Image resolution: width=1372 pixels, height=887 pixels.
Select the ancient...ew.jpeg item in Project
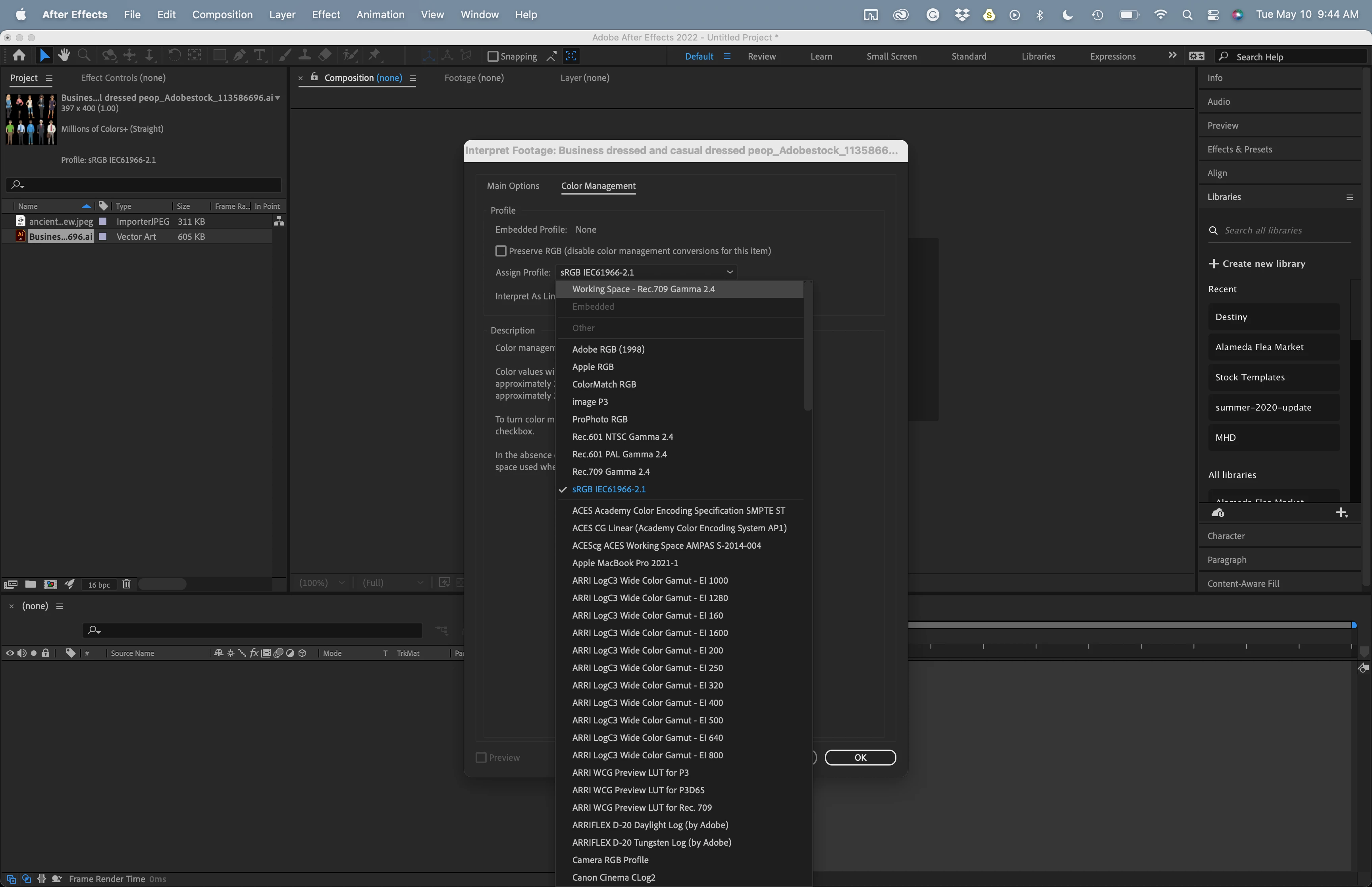point(60,221)
